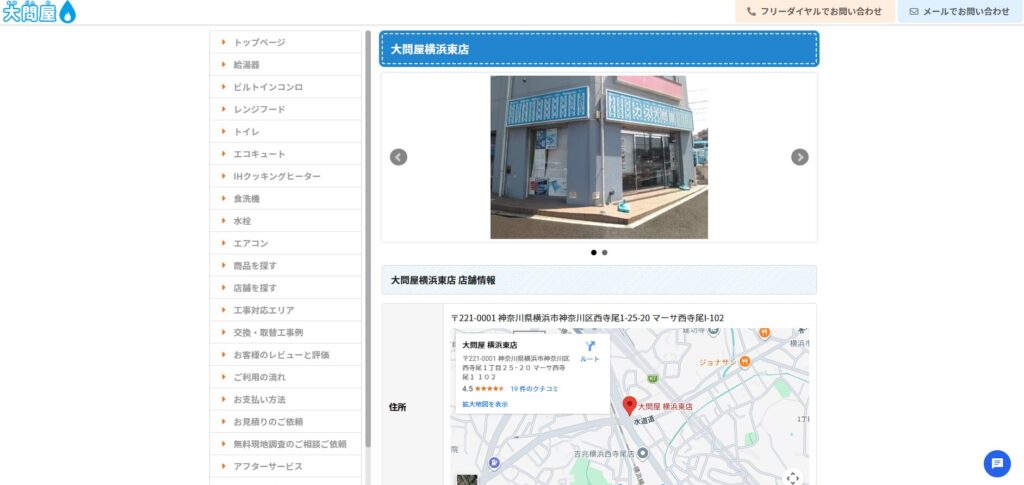Open トップページ from the sidebar menu
This screenshot has width=1024, height=485.
pos(259,42)
